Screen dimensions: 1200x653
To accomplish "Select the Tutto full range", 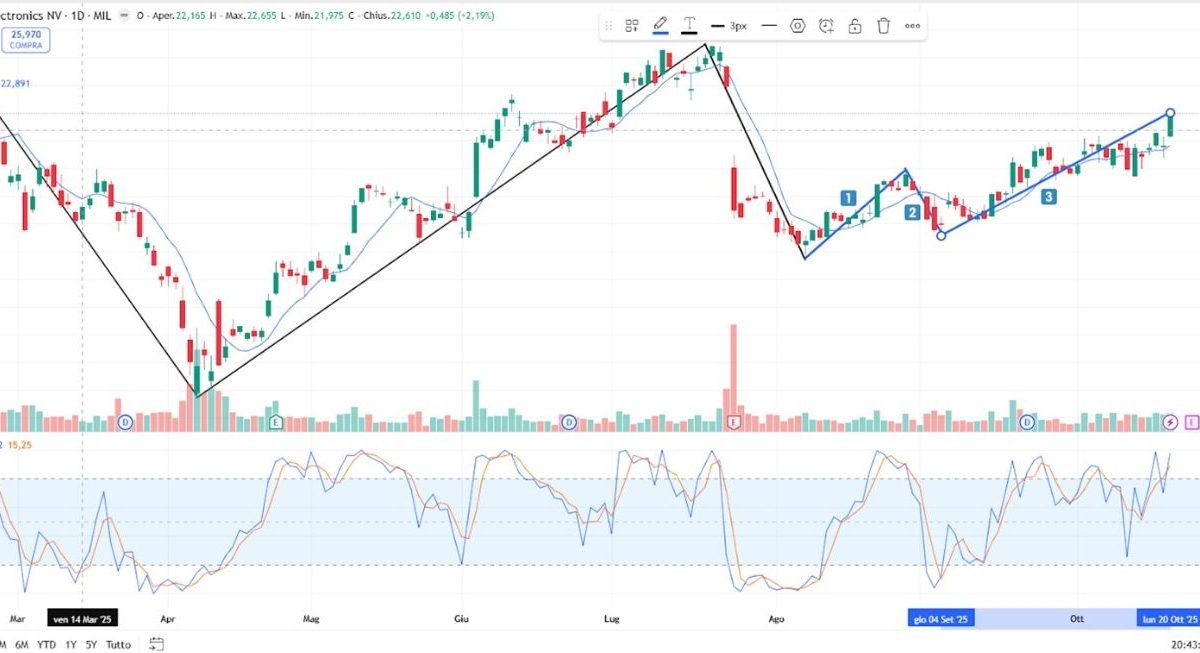I will (x=118, y=645).
